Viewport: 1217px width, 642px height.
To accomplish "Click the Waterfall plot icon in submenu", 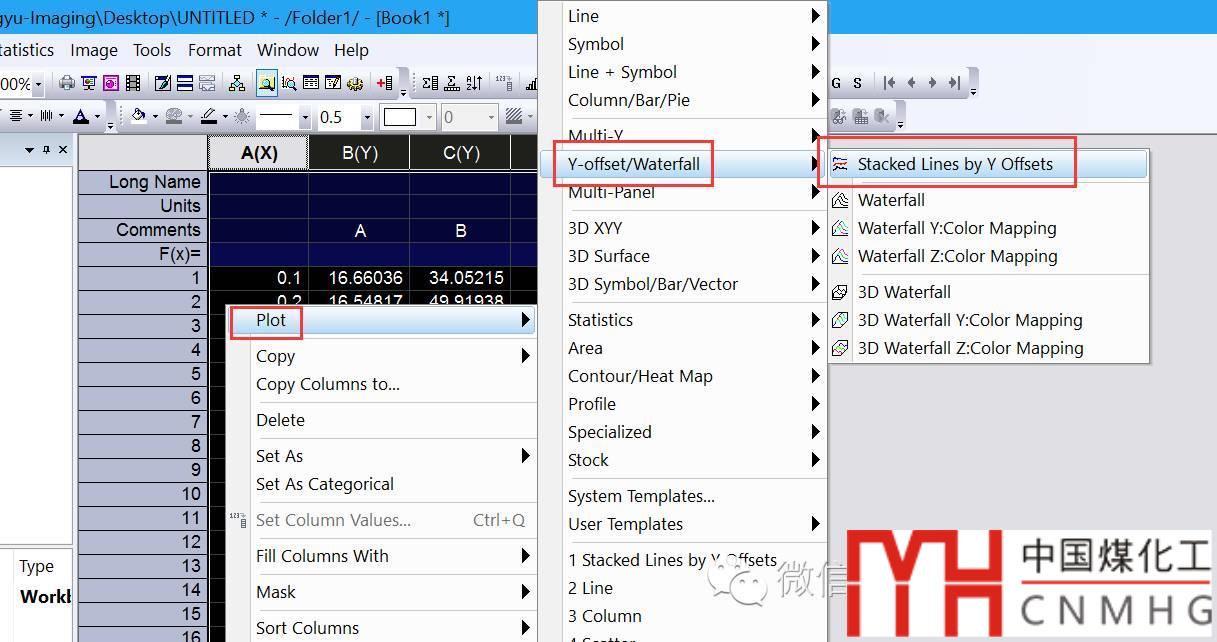I will (x=840, y=200).
